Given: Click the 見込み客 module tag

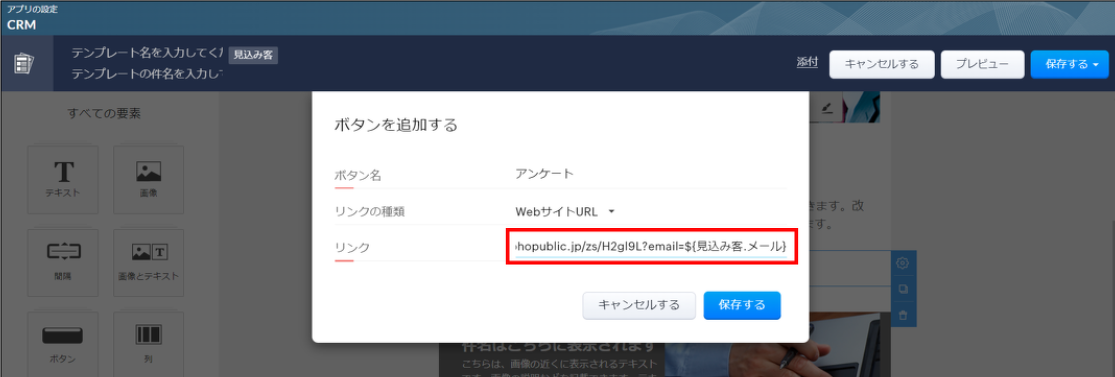Looking at the screenshot, I should point(254,55).
